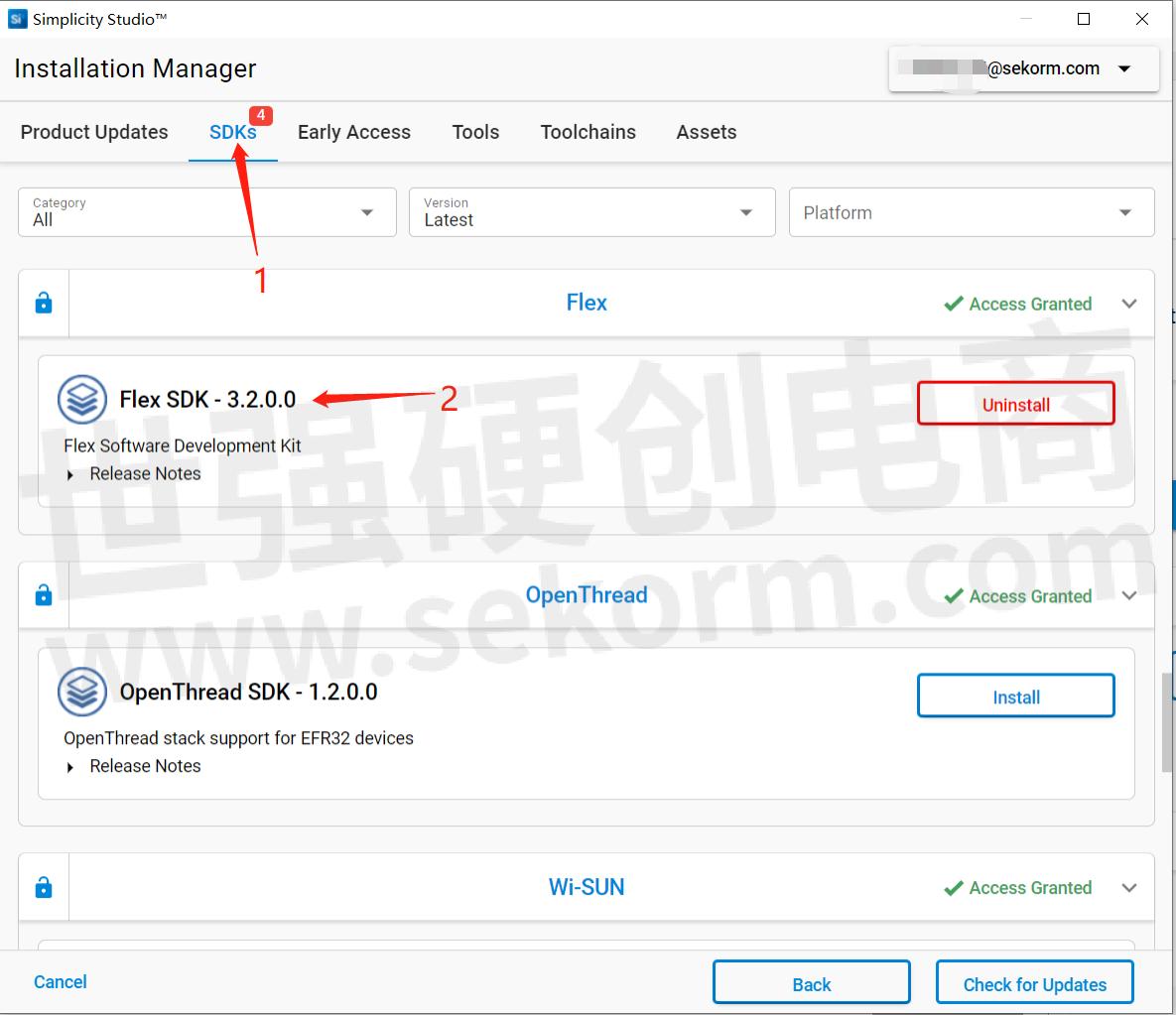
Task: Switch to the Product Updates tab
Action: click(94, 132)
